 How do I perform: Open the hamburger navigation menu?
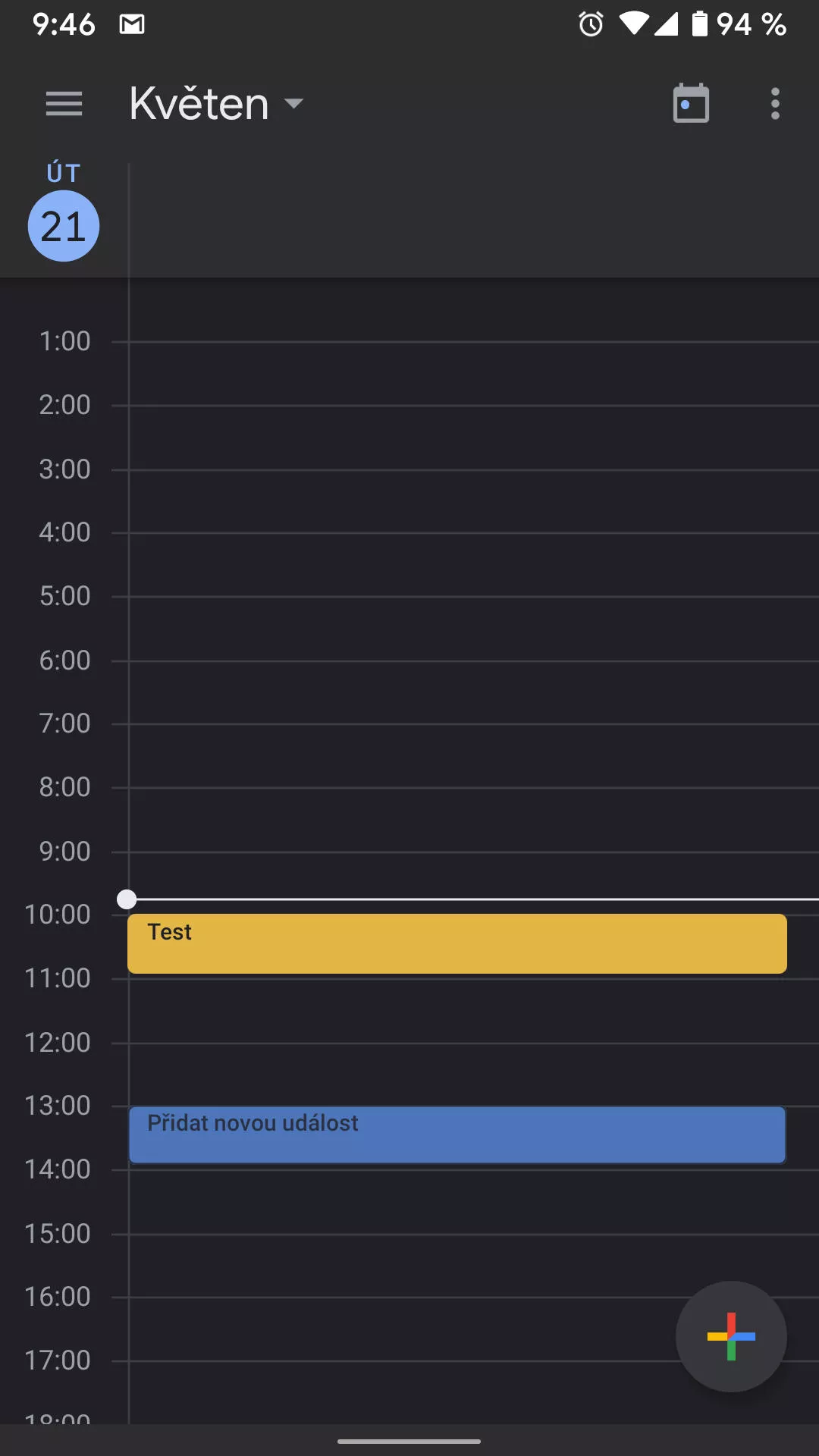[x=64, y=104]
